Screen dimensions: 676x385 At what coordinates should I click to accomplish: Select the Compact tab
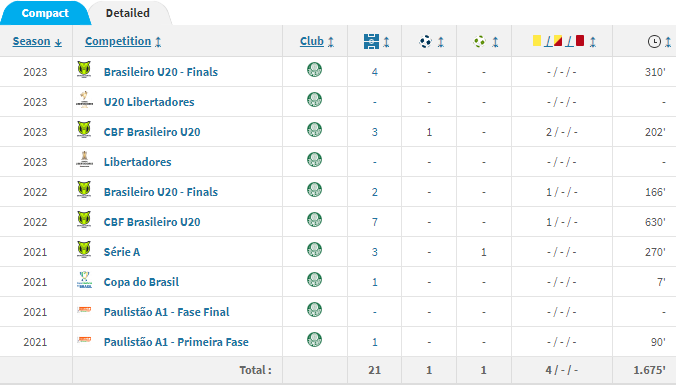45,13
